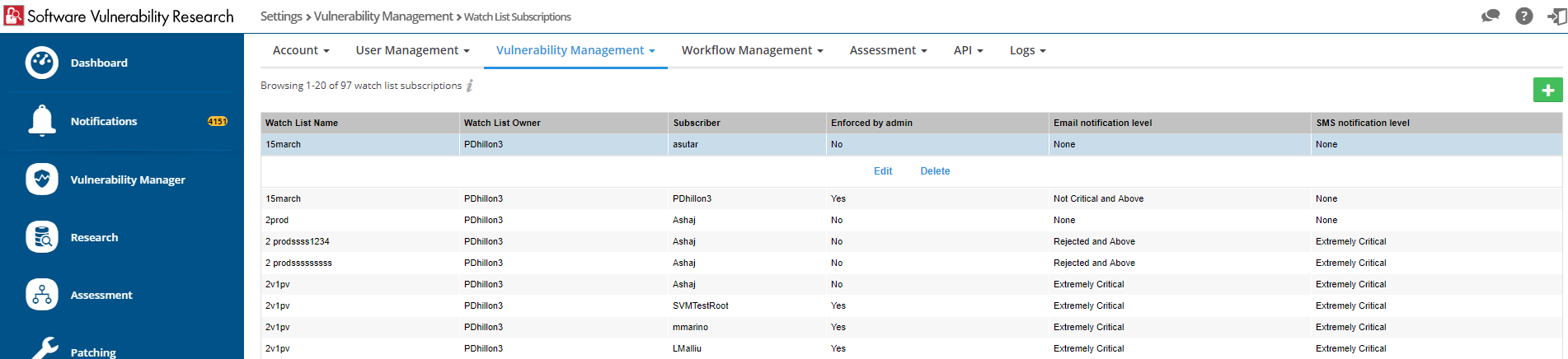Open Patching section in sidebar
The height and width of the screenshot is (359, 1568).
coord(93,352)
